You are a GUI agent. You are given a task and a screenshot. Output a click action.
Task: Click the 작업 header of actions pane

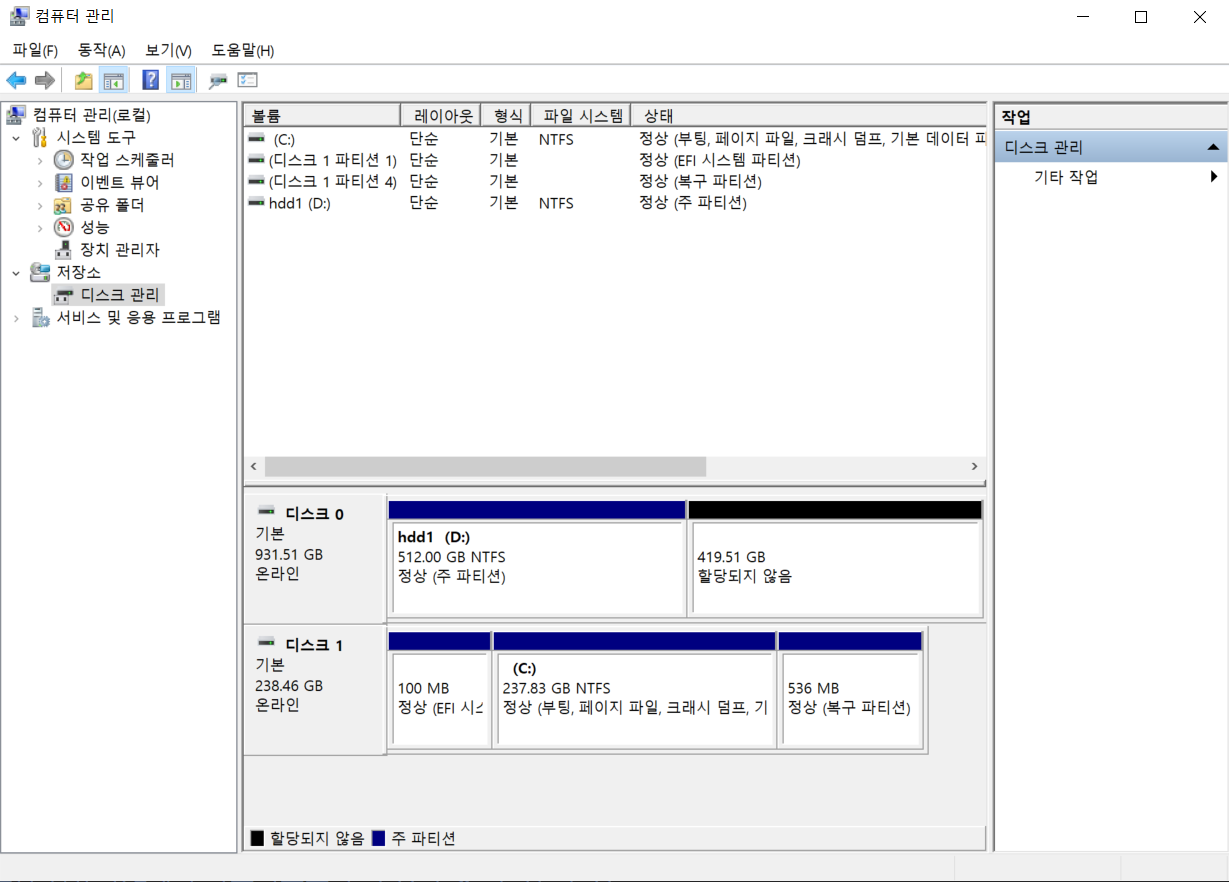coord(1110,117)
